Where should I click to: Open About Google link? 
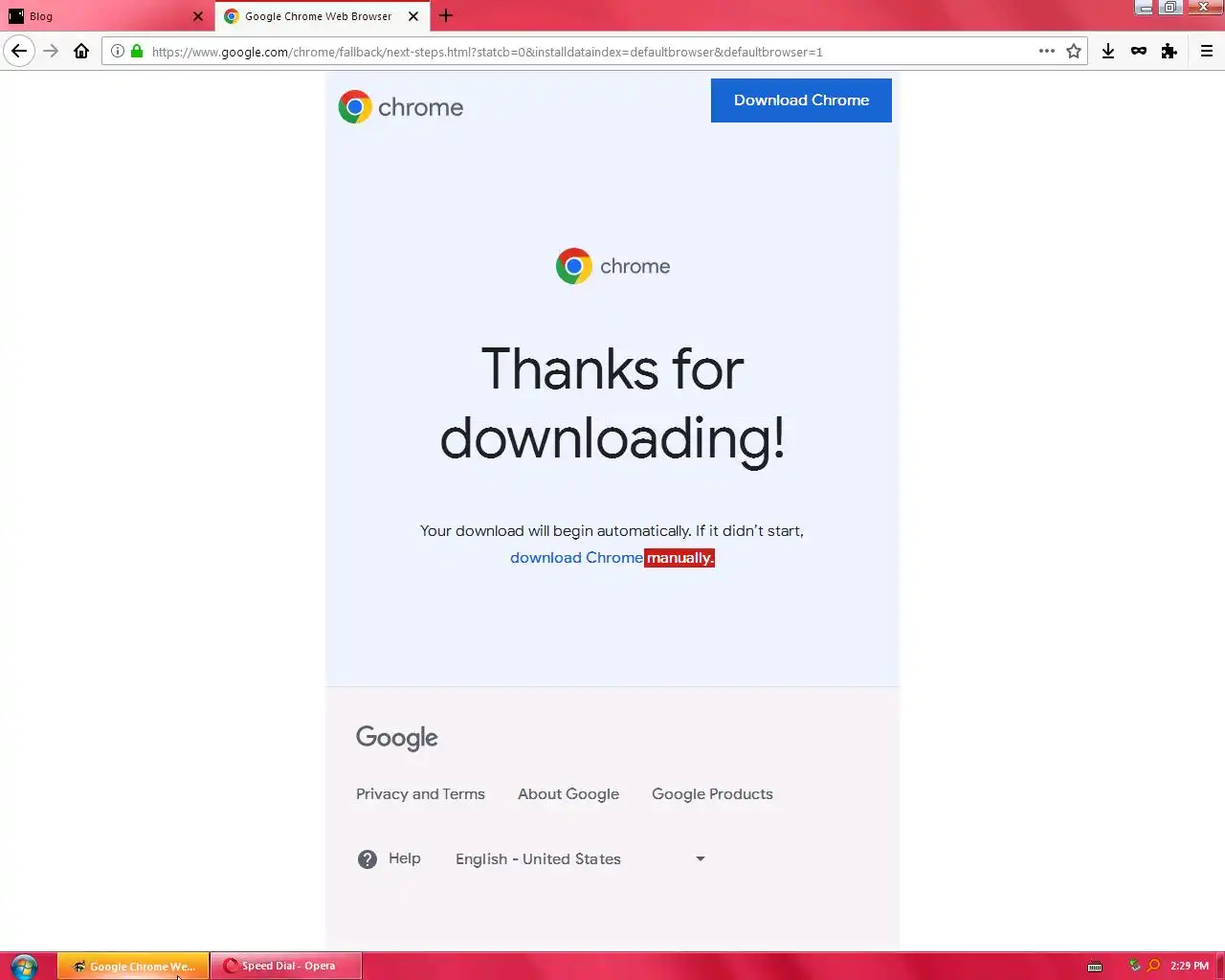point(568,794)
